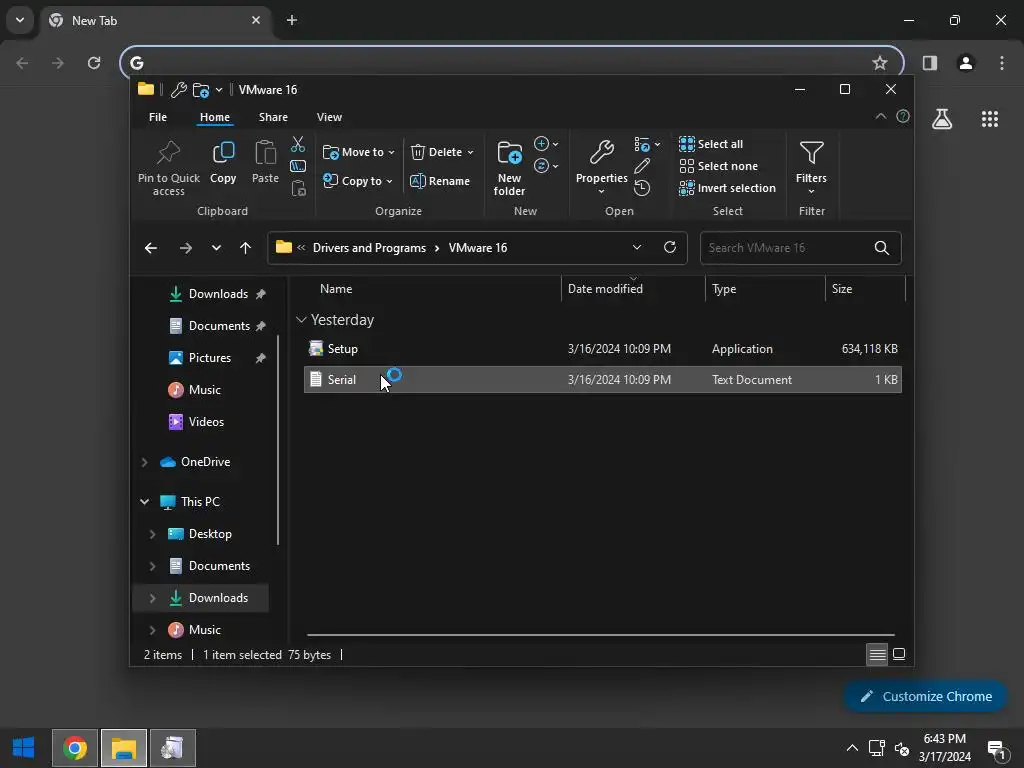Click the History clock icon in ribbon
Image resolution: width=1024 pixels, height=768 pixels.
coord(642,188)
